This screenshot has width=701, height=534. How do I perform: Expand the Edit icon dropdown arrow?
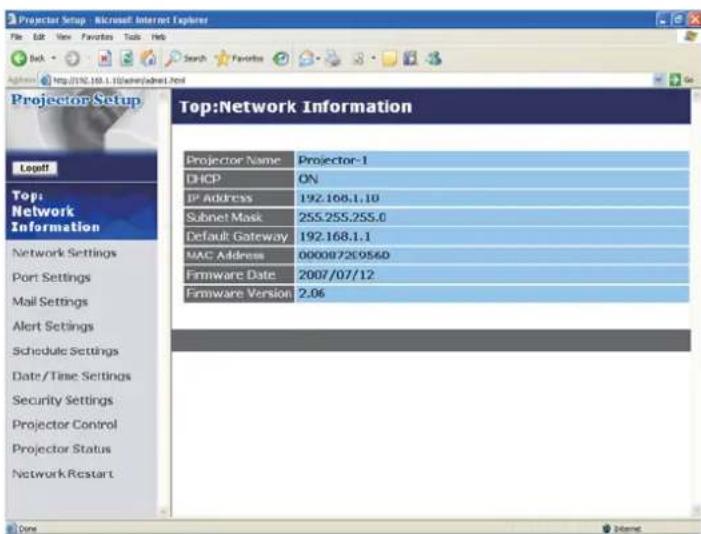tap(373, 59)
